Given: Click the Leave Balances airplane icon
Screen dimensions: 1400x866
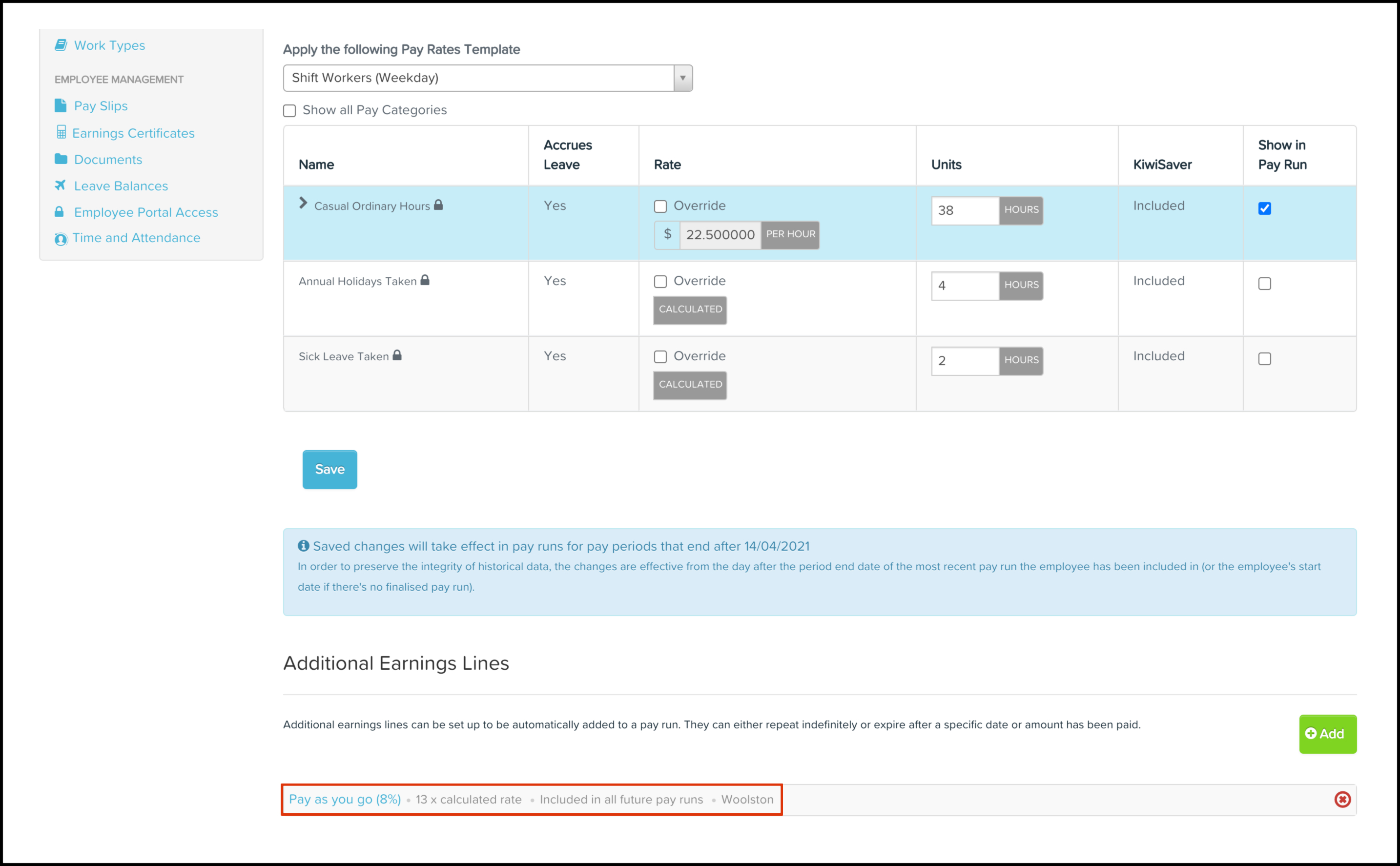Looking at the screenshot, I should (60, 185).
